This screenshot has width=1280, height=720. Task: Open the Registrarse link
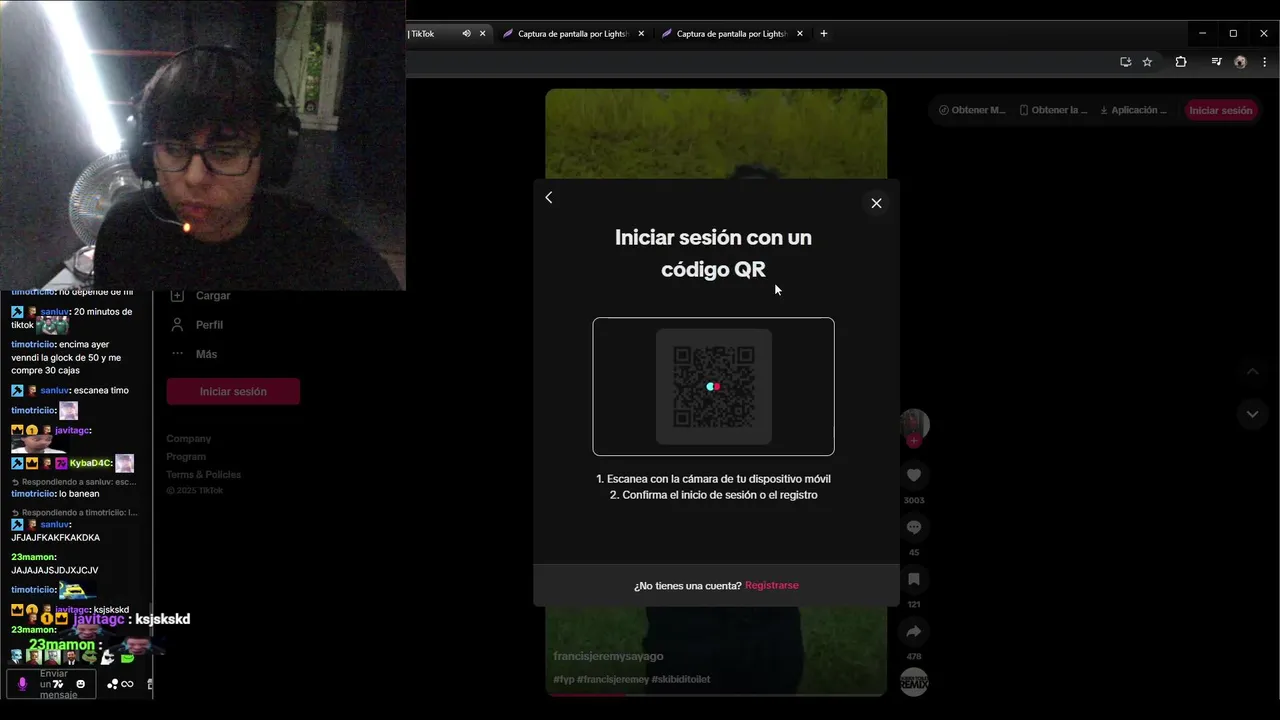tap(772, 585)
